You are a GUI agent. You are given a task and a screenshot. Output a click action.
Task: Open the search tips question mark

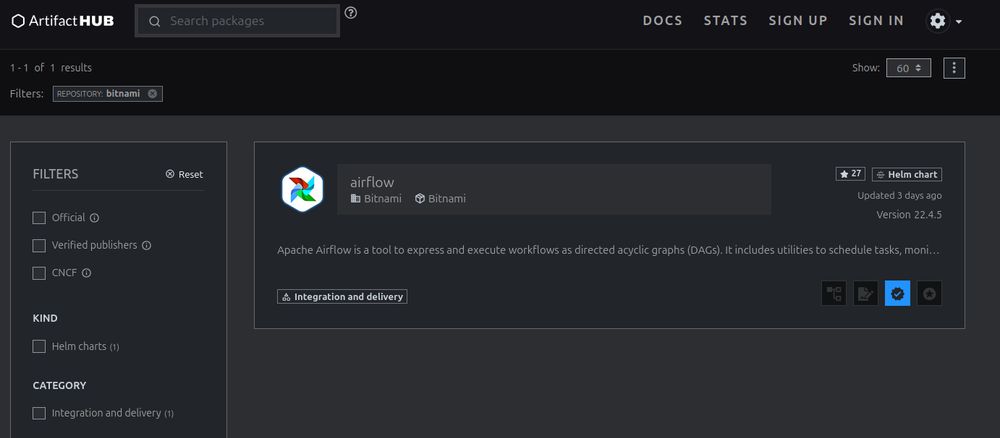pyautogui.click(x=351, y=13)
